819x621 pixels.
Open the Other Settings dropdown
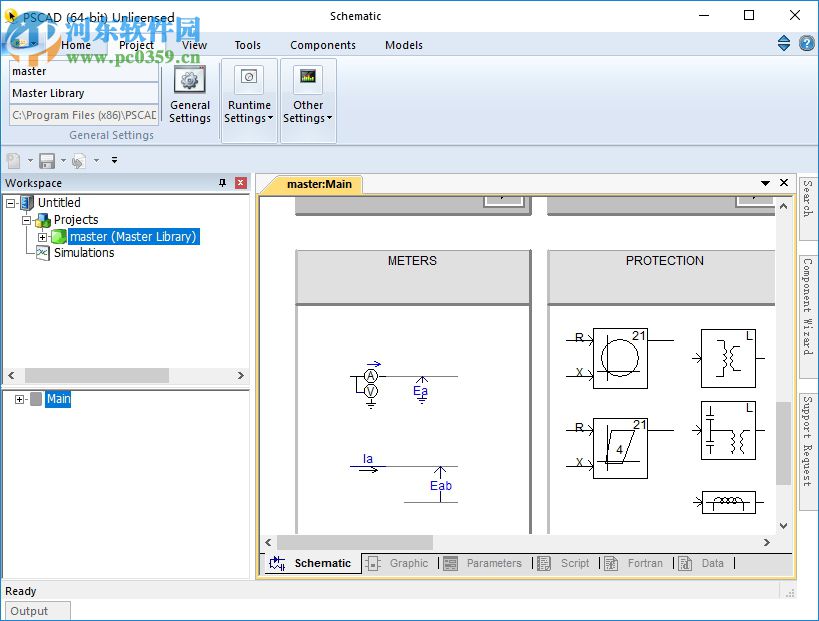coord(308,101)
